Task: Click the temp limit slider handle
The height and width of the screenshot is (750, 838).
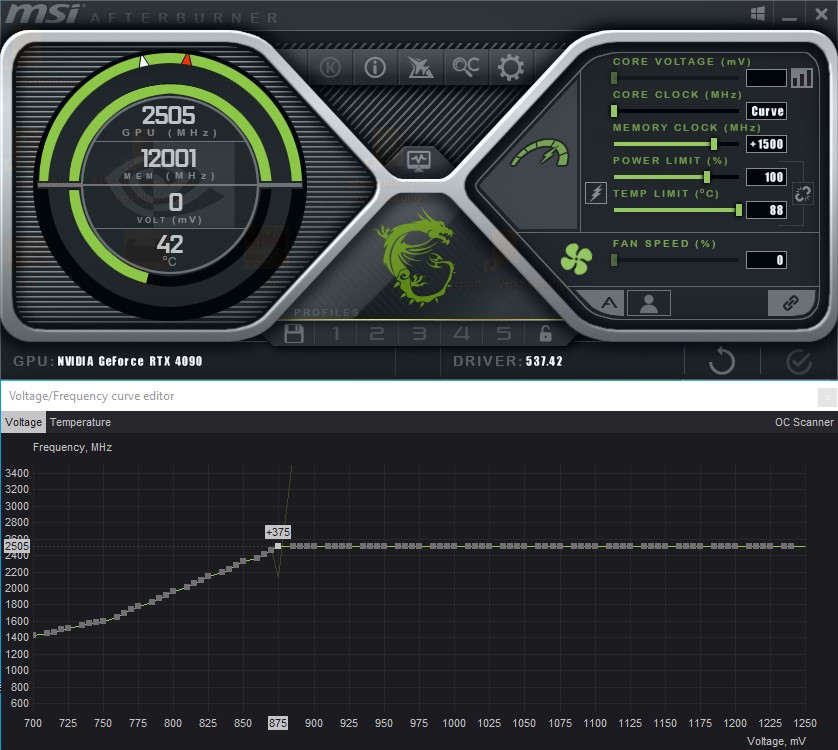Action: 739,210
